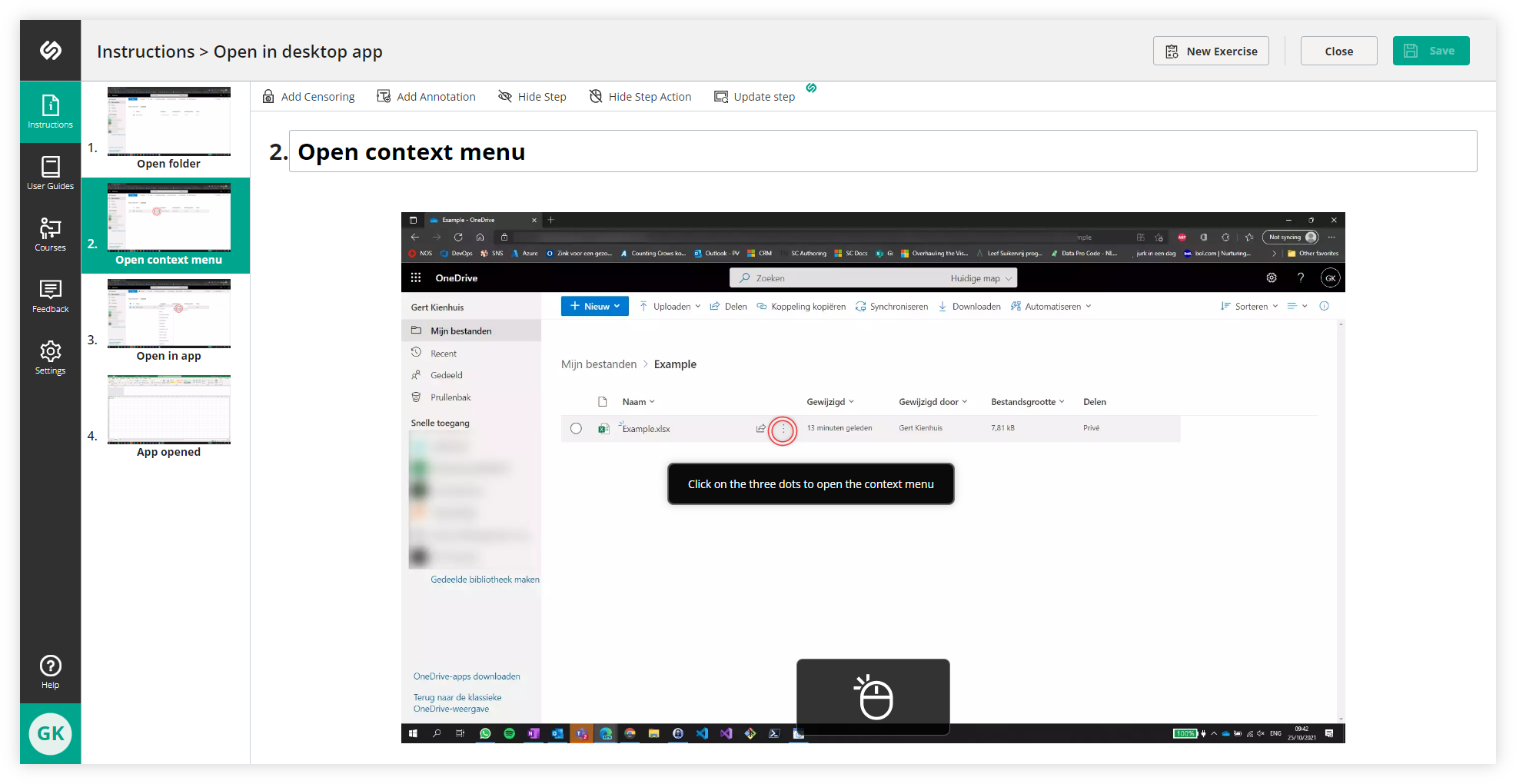Viewport: 1516px width, 784px height.
Task: Select the Add Censoring tool
Action: tap(308, 96)
